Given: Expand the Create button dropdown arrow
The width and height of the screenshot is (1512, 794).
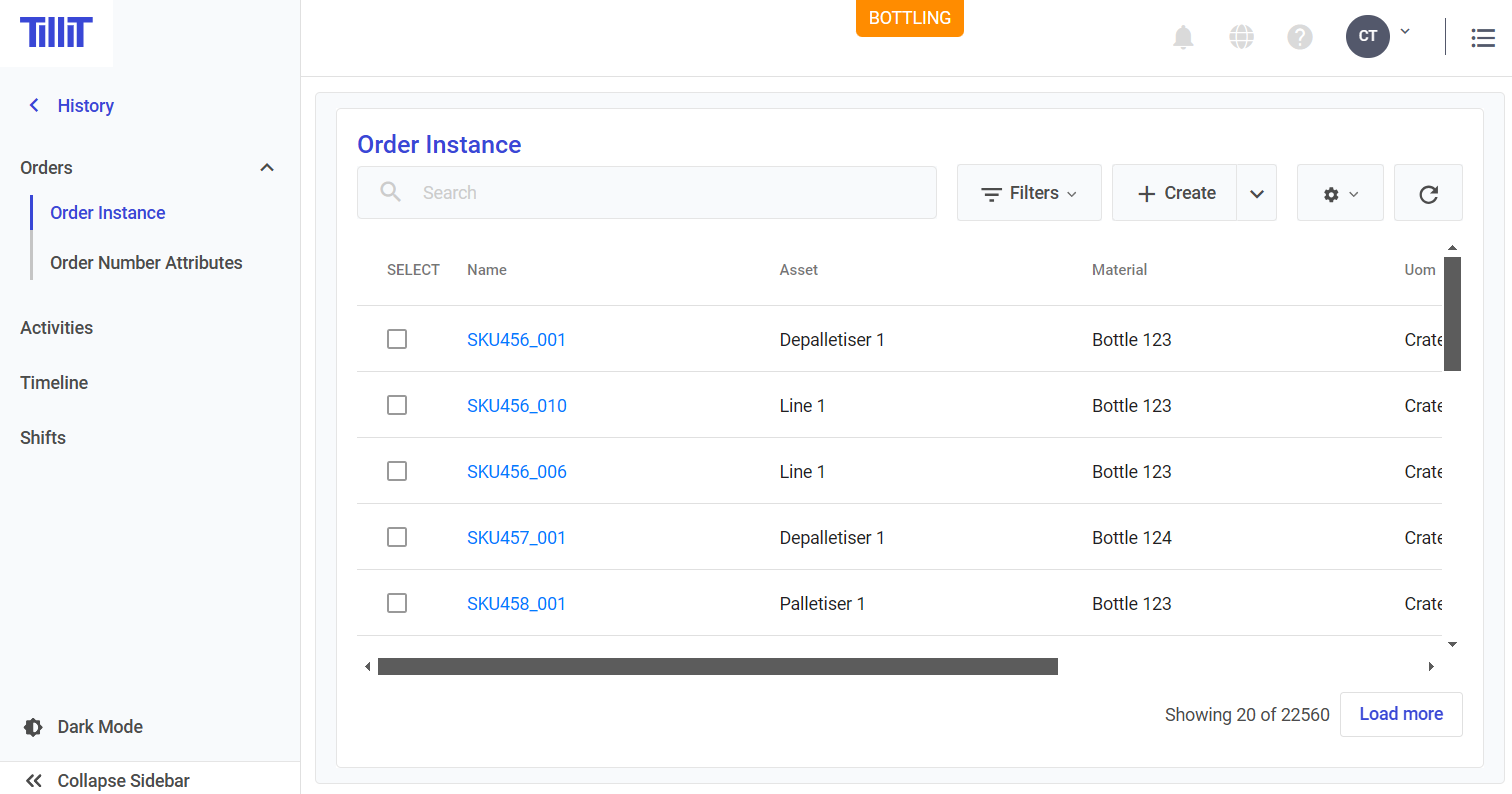Looking at the screenshot, I should [x=1257, y=194].
